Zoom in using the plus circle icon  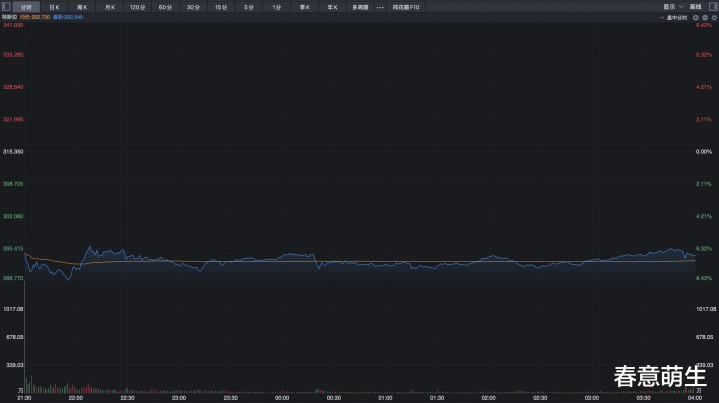(696, 17)
